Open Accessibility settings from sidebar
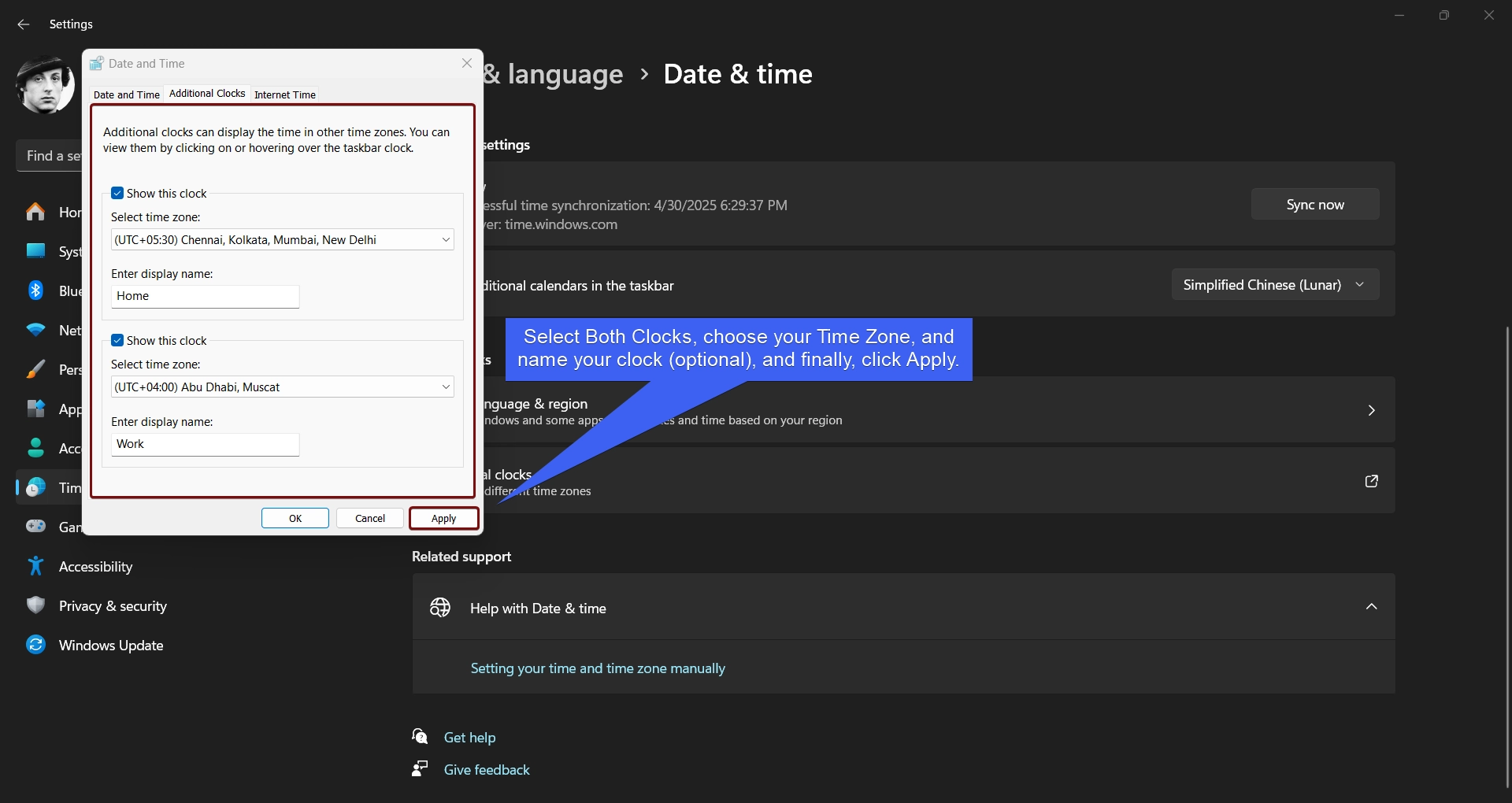 point(35,566)
